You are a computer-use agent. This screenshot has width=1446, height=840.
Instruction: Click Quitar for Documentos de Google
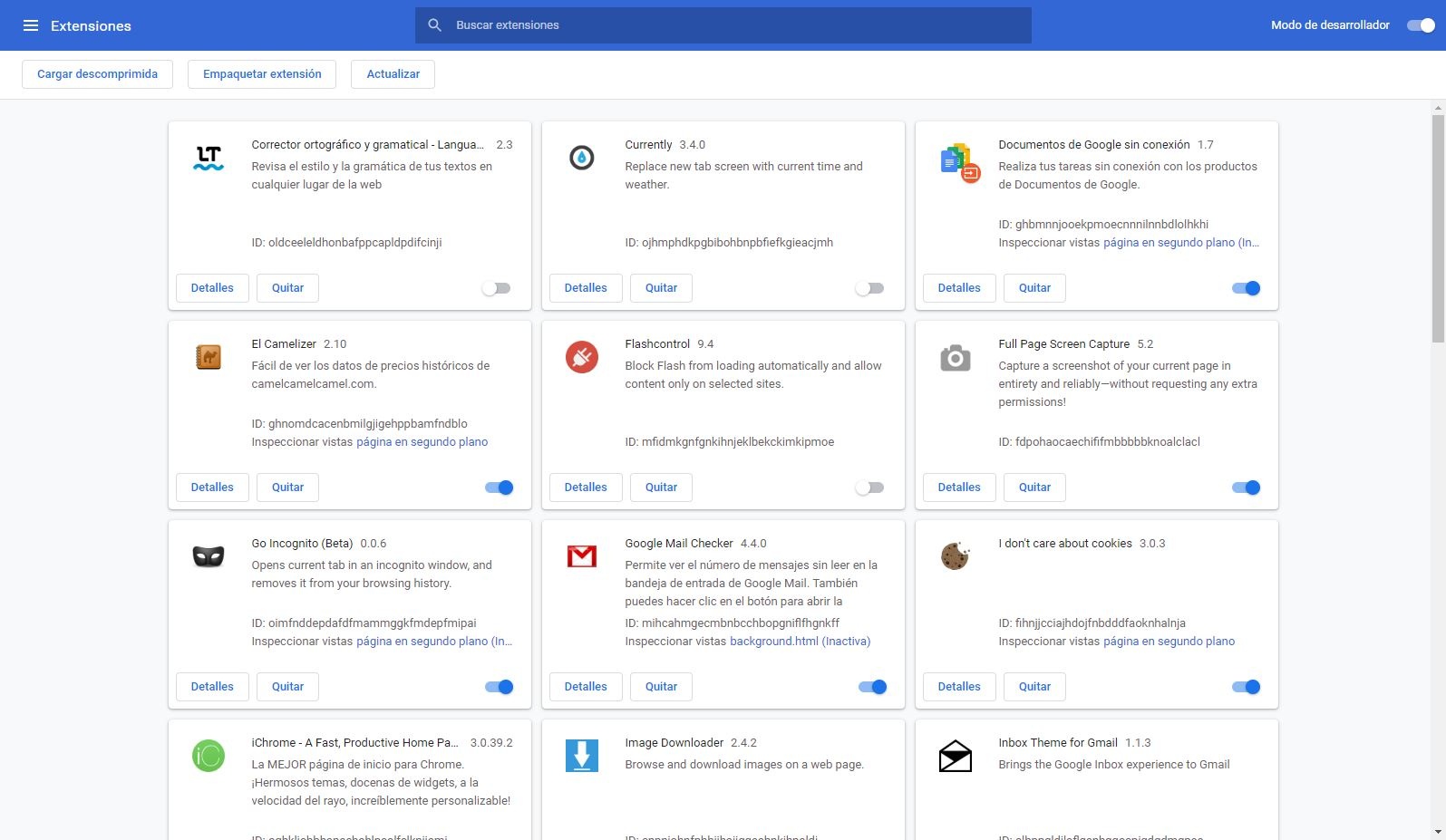pyautogui.click(x=1034, y=288)
